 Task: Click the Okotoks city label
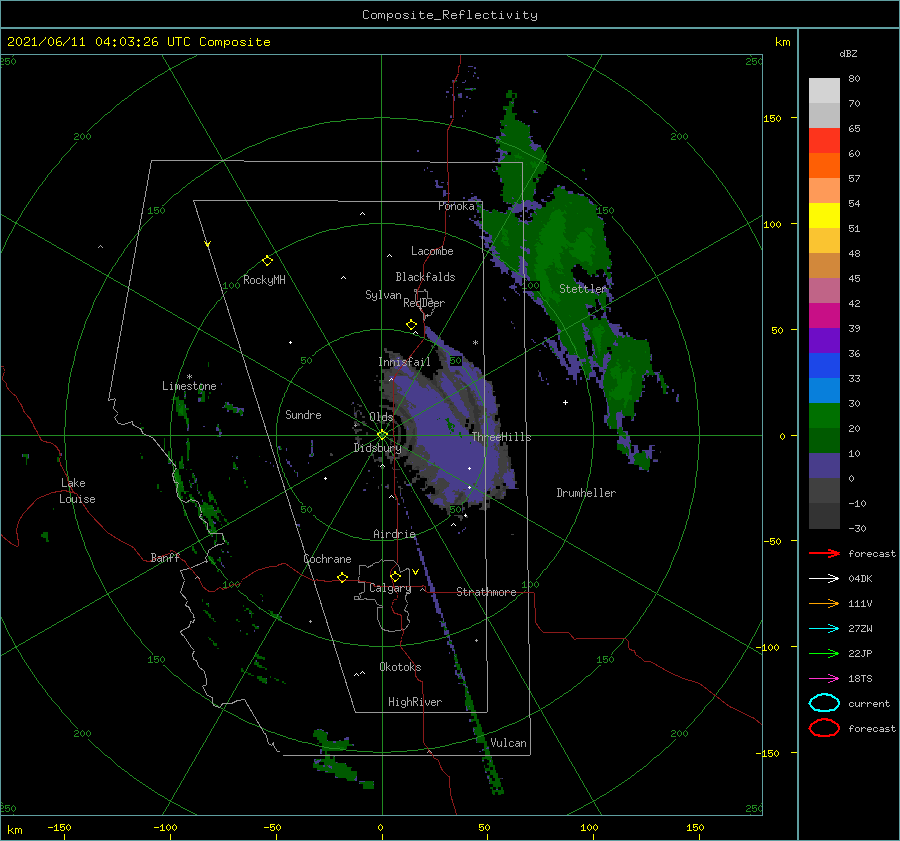(x=400, y=667)
